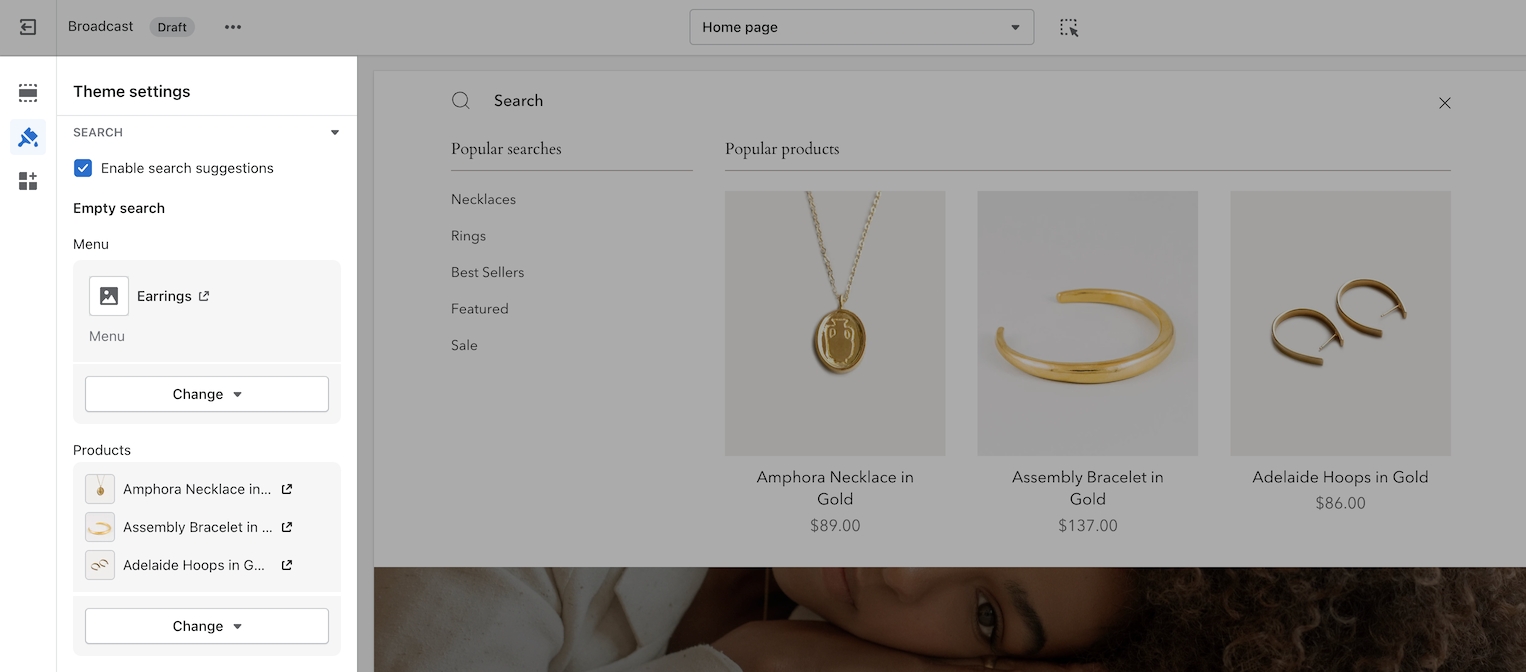Click the search magnifier icon in preview

coord(461,101)
